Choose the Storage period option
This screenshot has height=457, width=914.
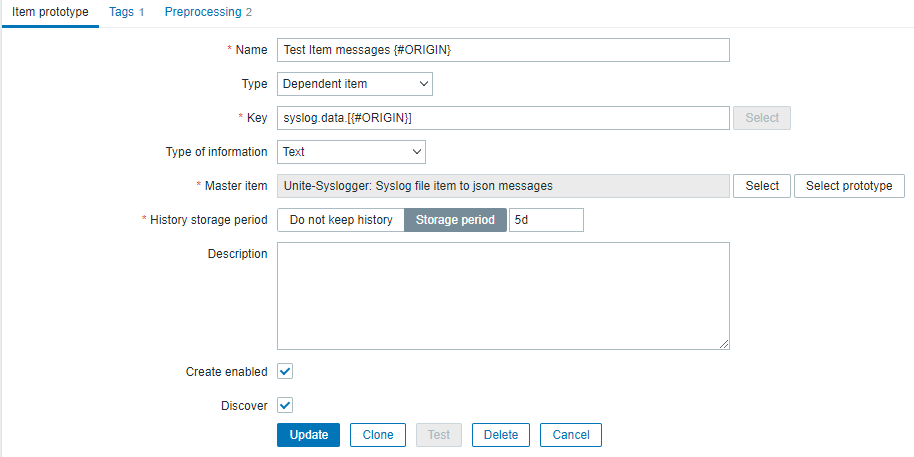[x=455, y=220]
